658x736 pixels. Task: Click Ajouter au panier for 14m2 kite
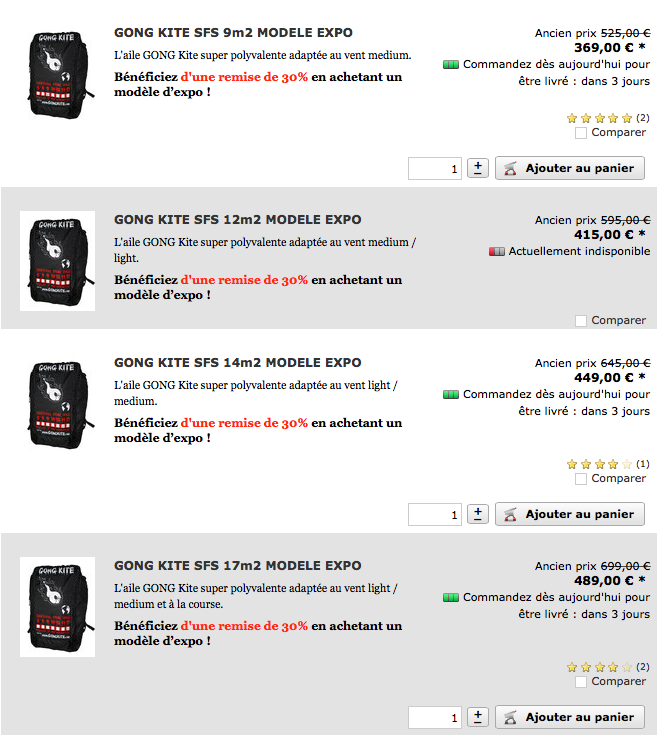570,514
